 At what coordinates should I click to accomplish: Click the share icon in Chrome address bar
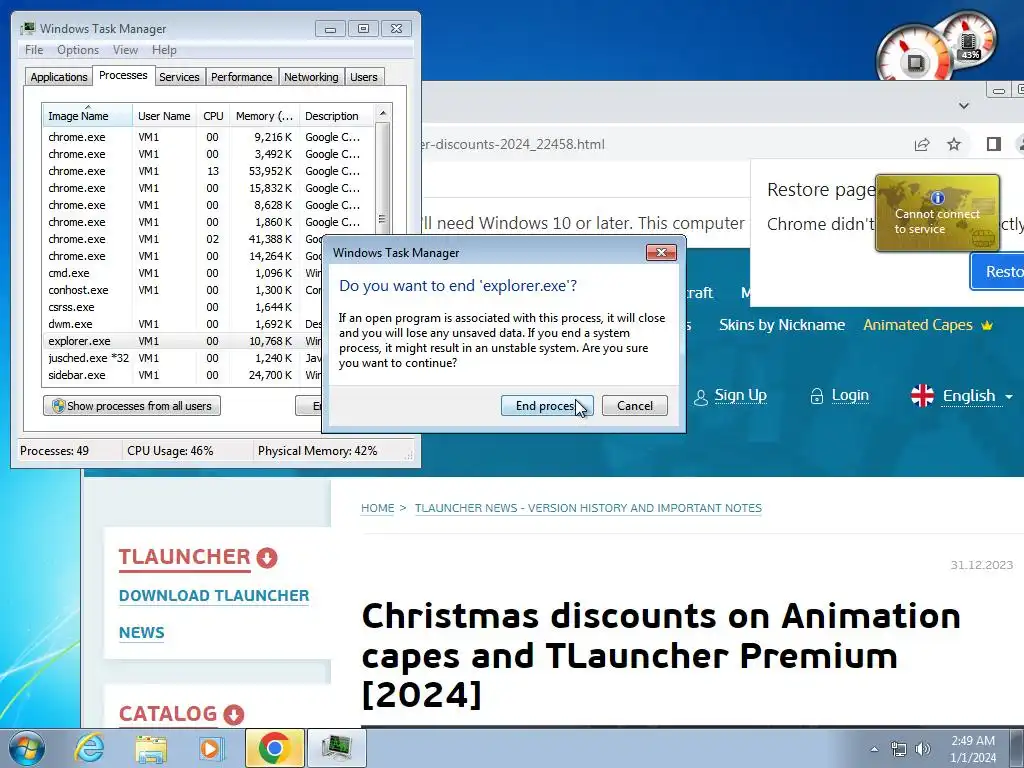click(x=921, y=144)
